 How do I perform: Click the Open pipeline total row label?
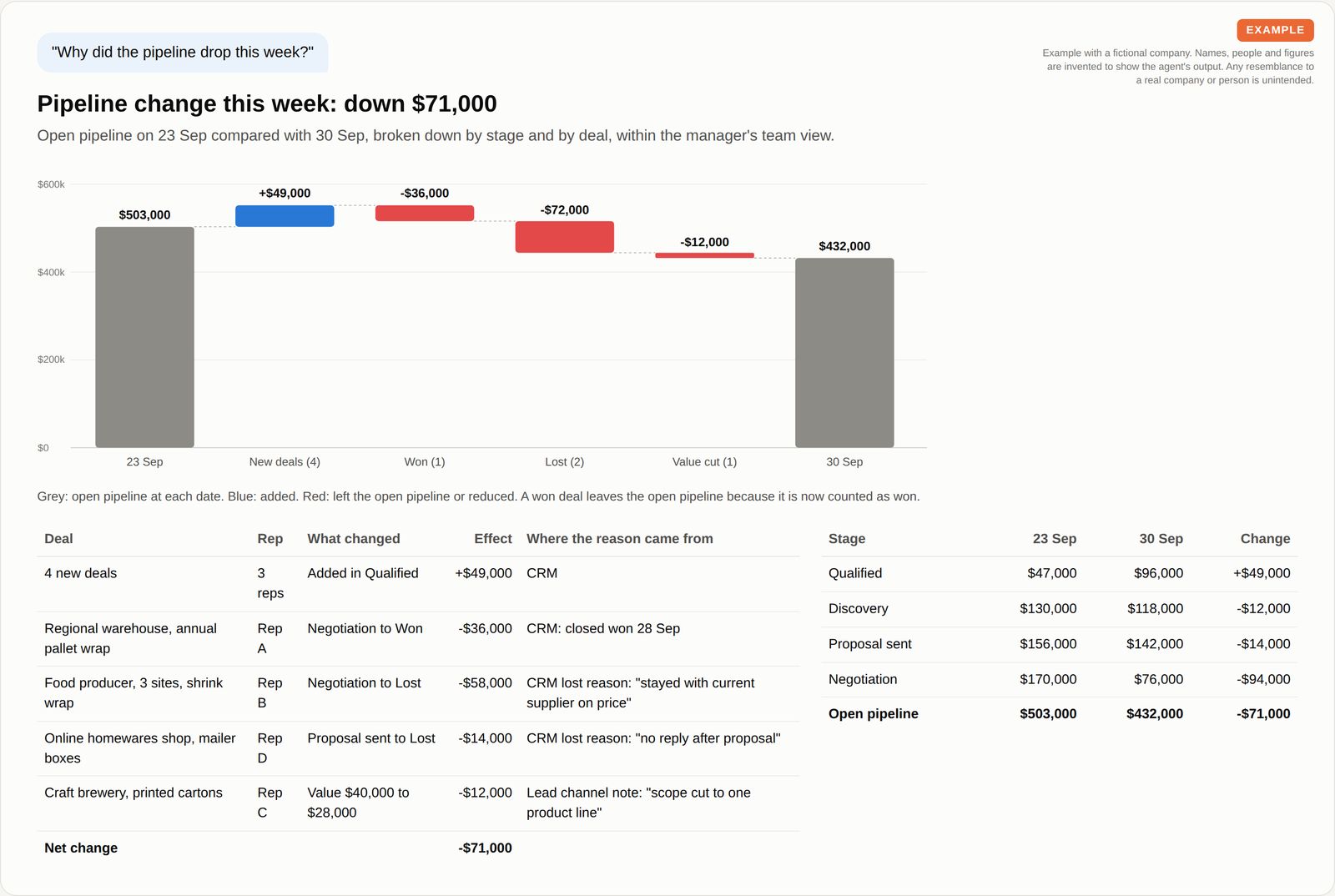(873, 714)
